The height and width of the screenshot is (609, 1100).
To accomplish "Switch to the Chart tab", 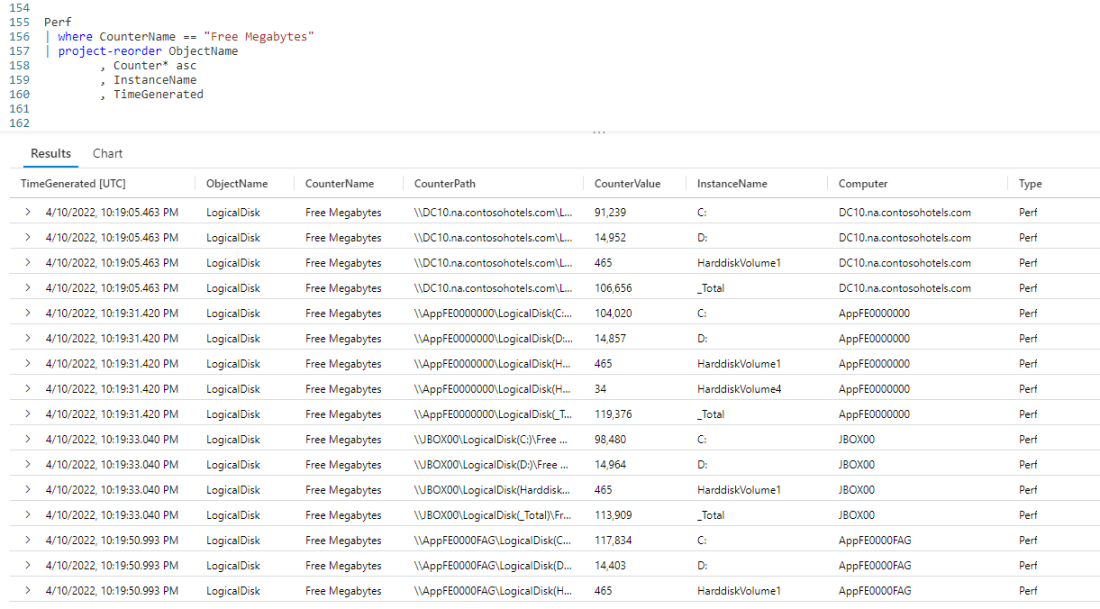I will click(107, 153).
